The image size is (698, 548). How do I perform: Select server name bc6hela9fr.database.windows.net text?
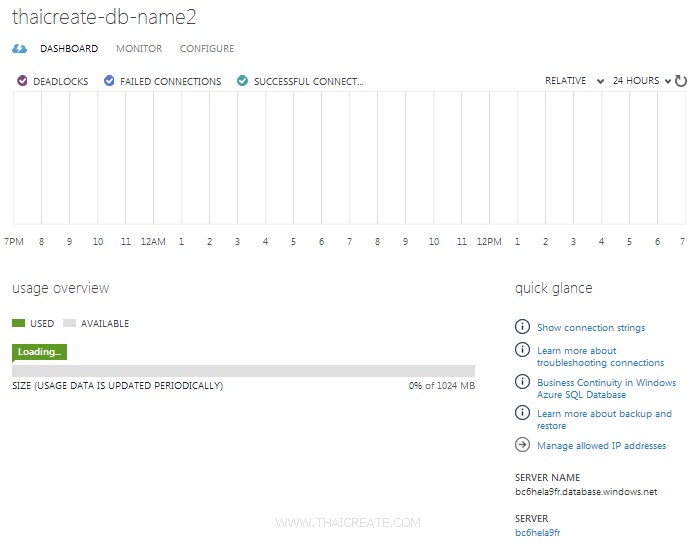586,492
